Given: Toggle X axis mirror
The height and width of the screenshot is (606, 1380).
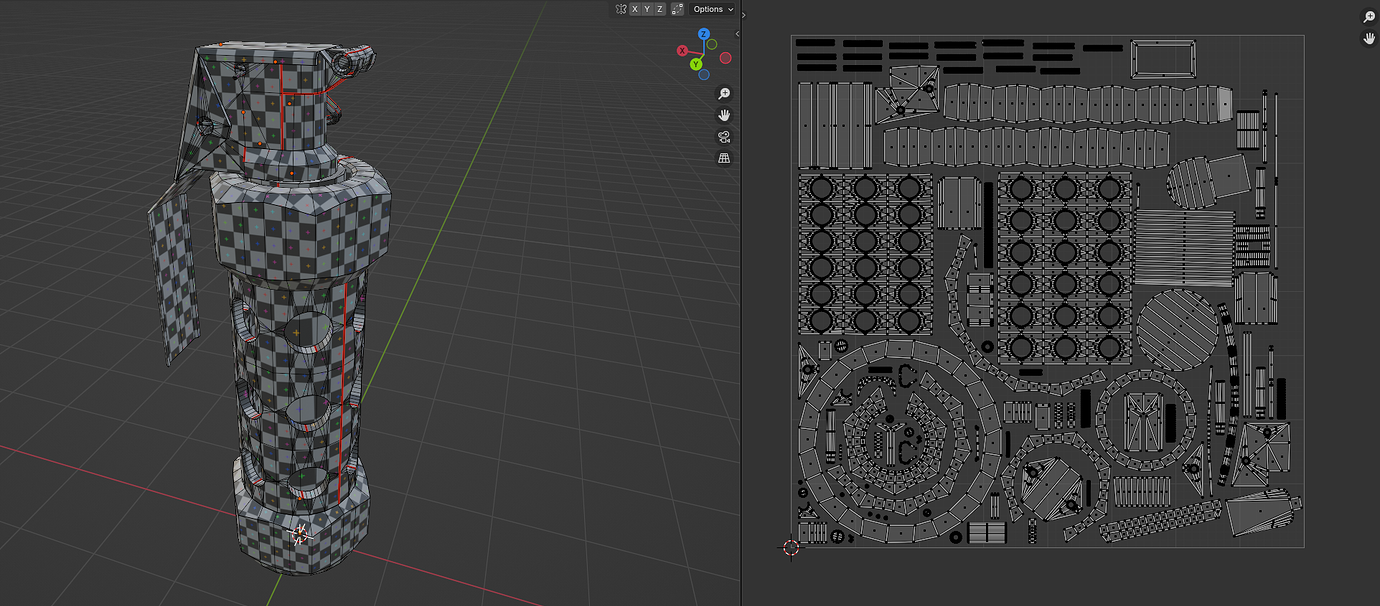Looking at the screenshot, I should pos(634,9).
